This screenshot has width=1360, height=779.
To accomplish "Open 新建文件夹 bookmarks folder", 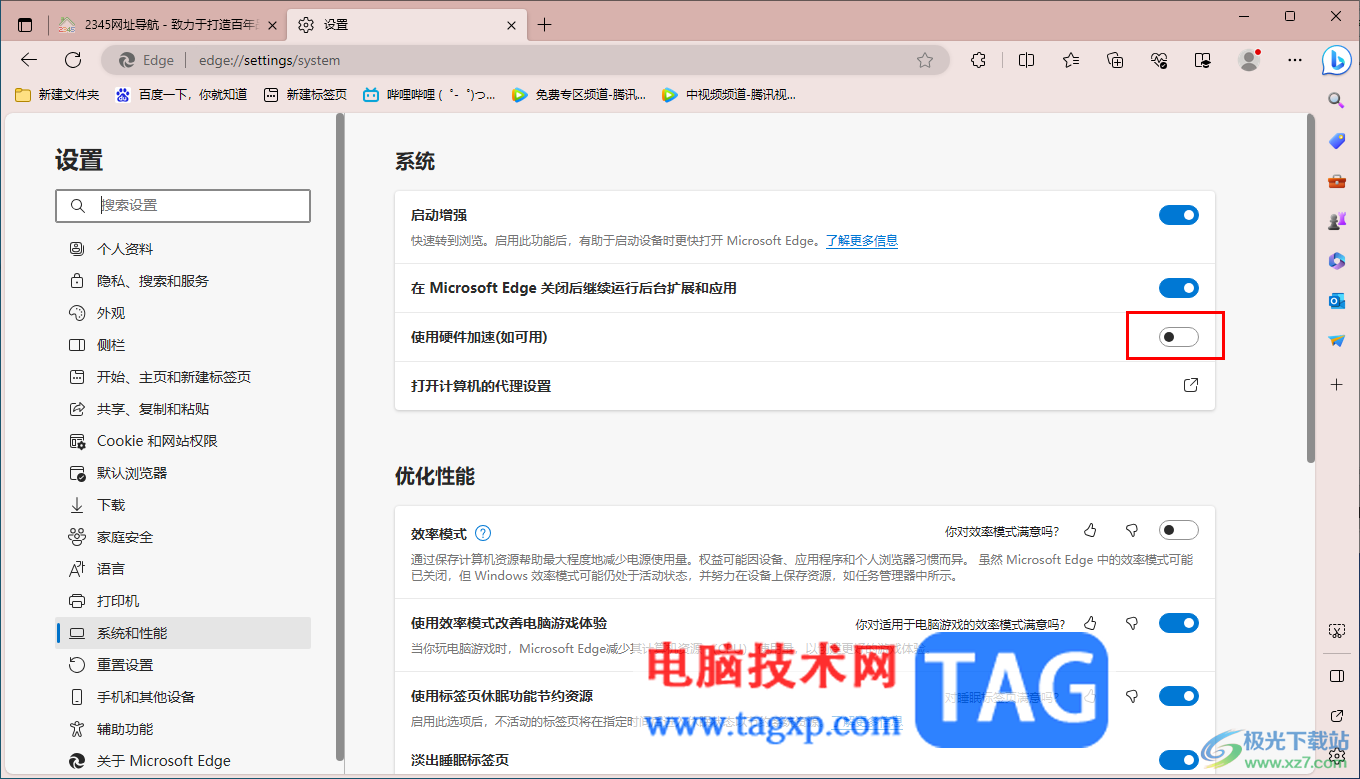I will [57, 95].
